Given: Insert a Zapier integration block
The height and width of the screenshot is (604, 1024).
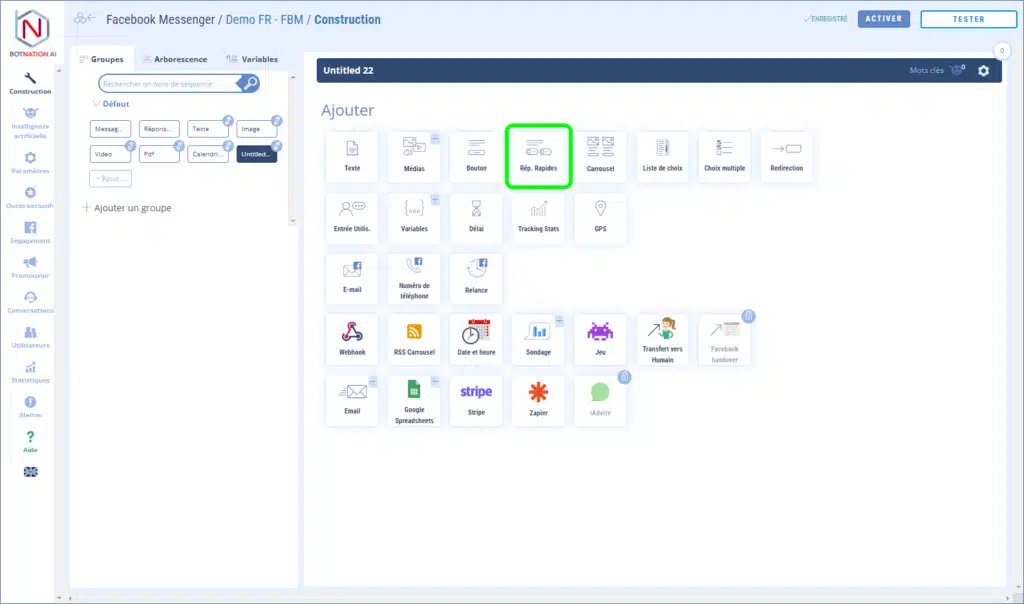Looking at the screenshot, I should [x=538, y=400].
